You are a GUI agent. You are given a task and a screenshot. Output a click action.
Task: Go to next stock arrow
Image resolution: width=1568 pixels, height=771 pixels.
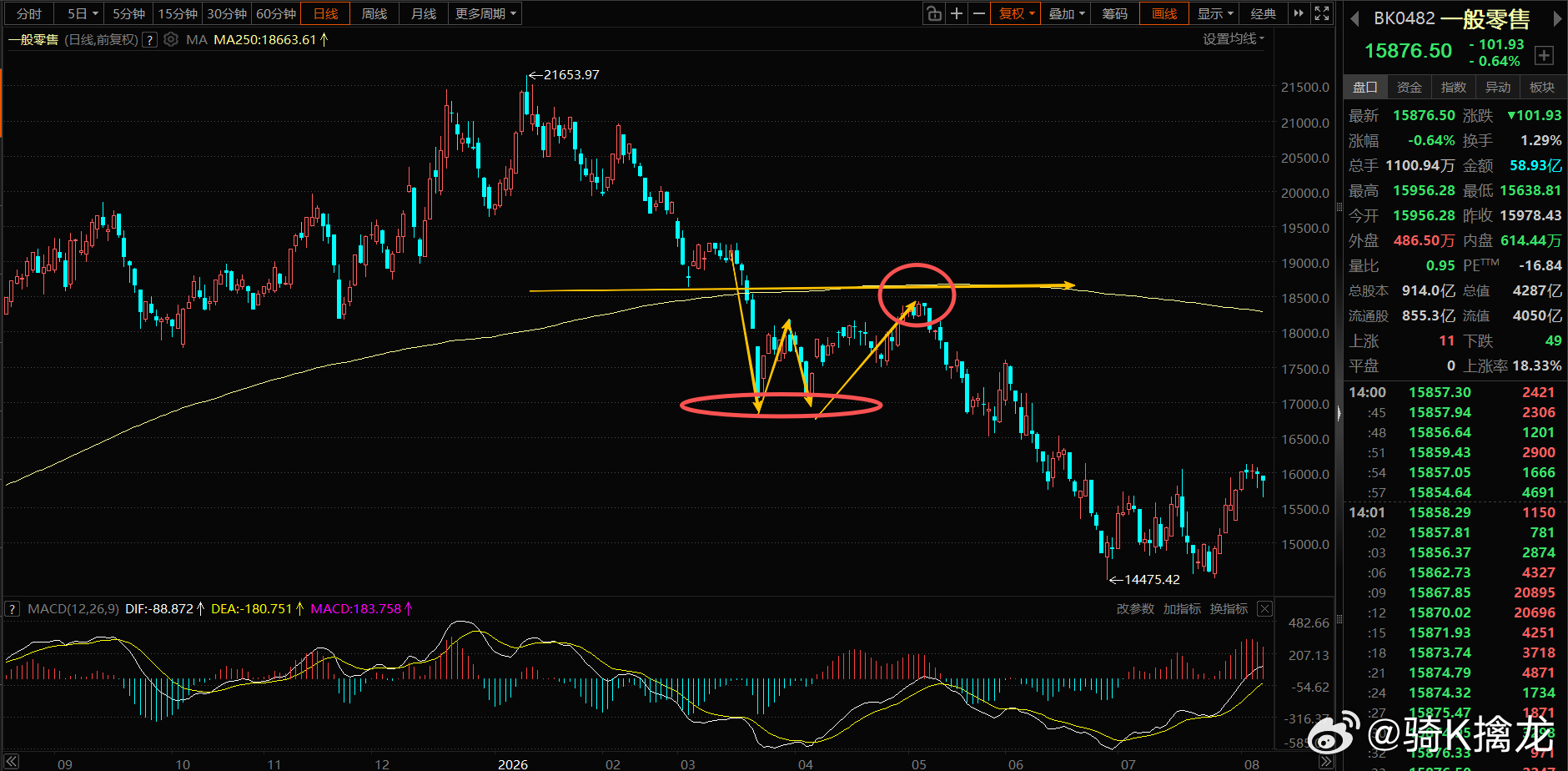[x=1556, y=18]
